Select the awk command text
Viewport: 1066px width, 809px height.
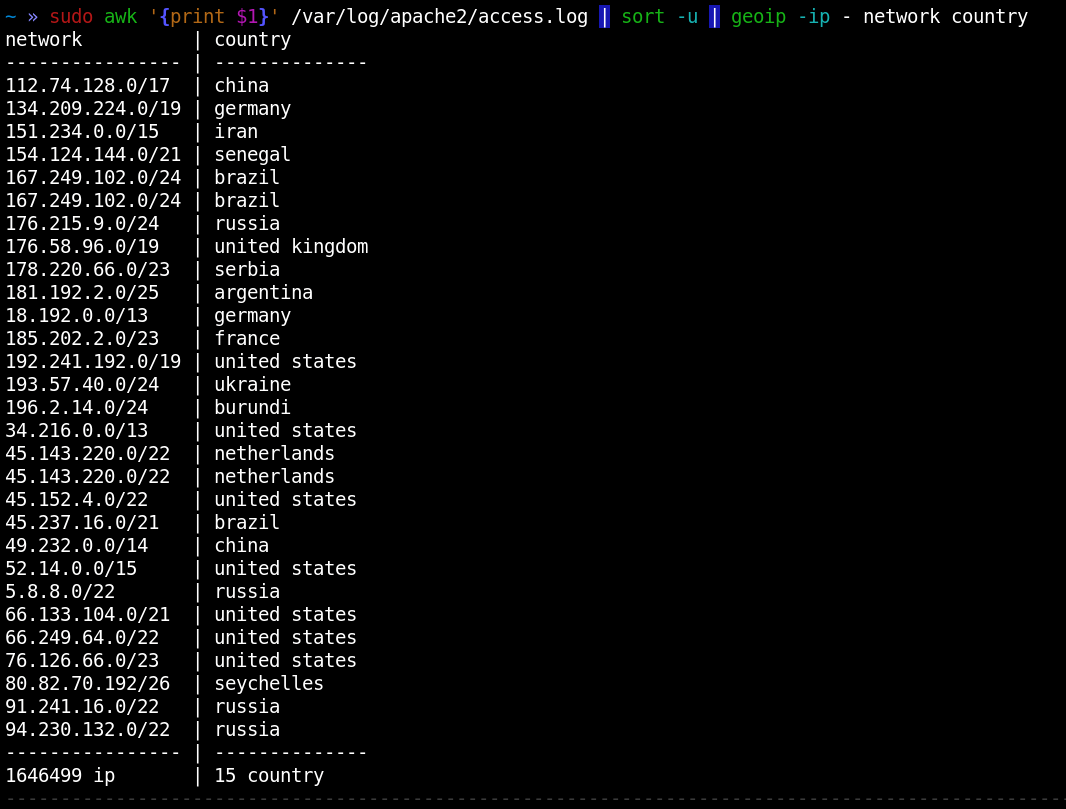coord(120,16)
